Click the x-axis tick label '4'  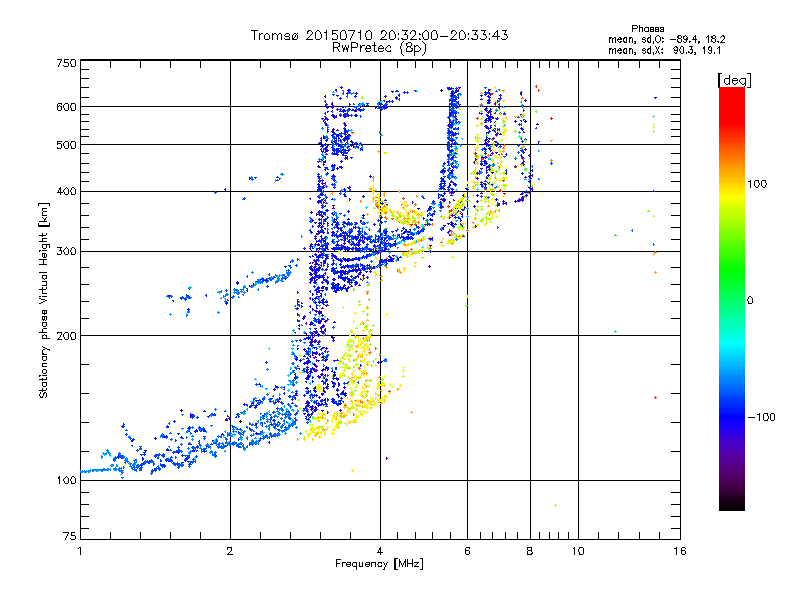coord(380,551)
